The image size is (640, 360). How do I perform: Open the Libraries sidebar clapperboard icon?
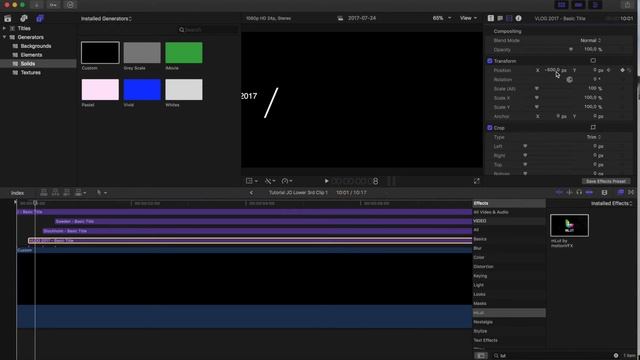[8, 19]
